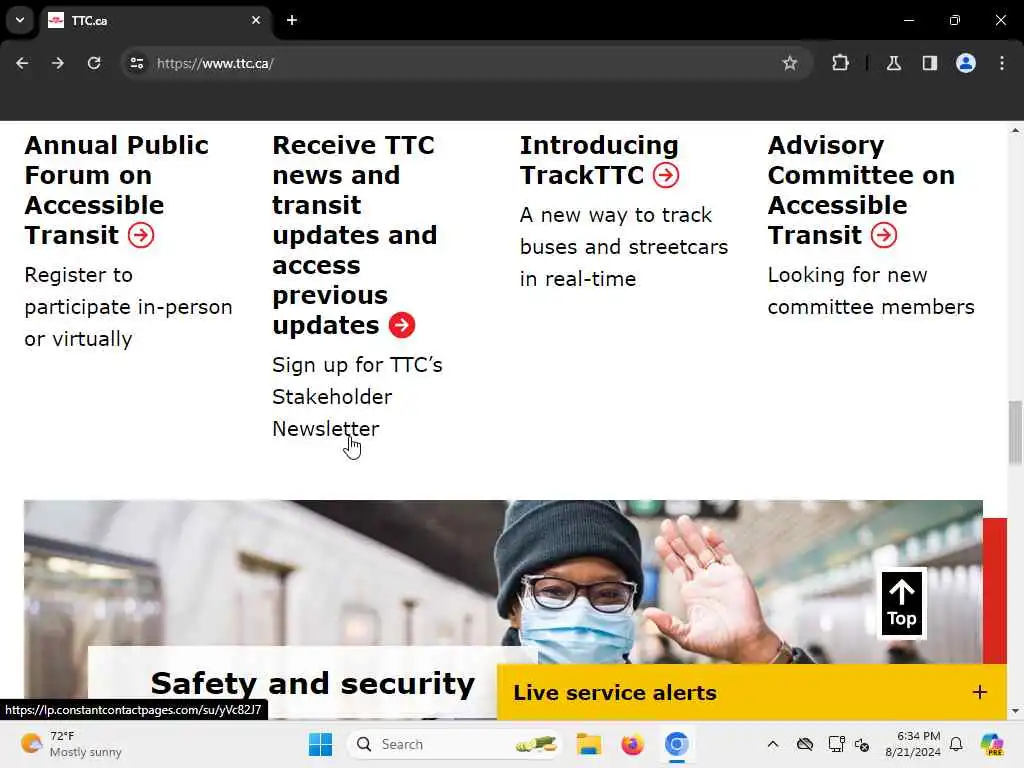Expand the Live service alerts panel
Viewport: 1024px width, 768px height.
(752, 692)
